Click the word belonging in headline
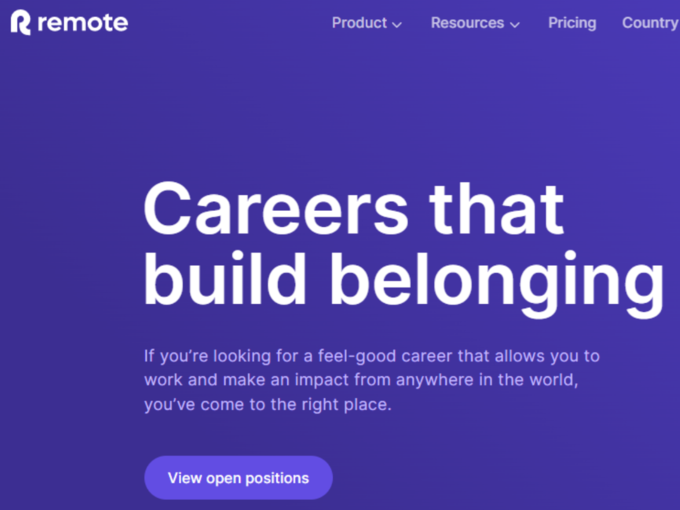 (497, 284)
